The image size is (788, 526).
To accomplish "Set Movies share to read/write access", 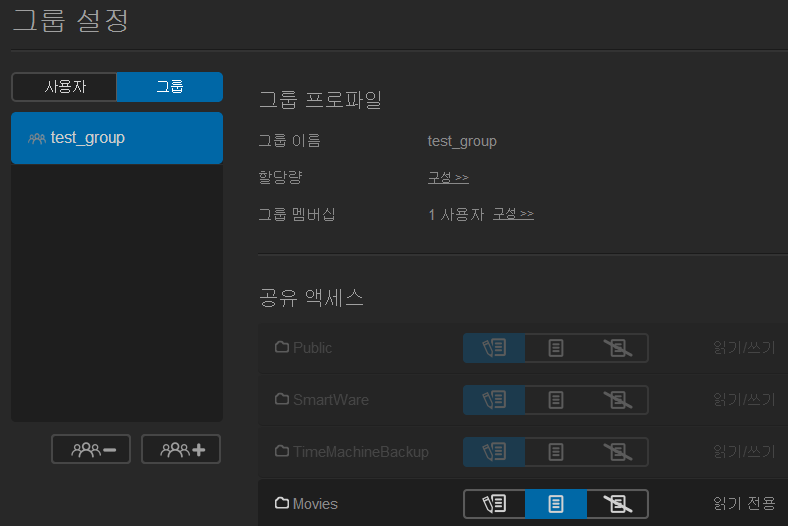I will click(494, 504).
